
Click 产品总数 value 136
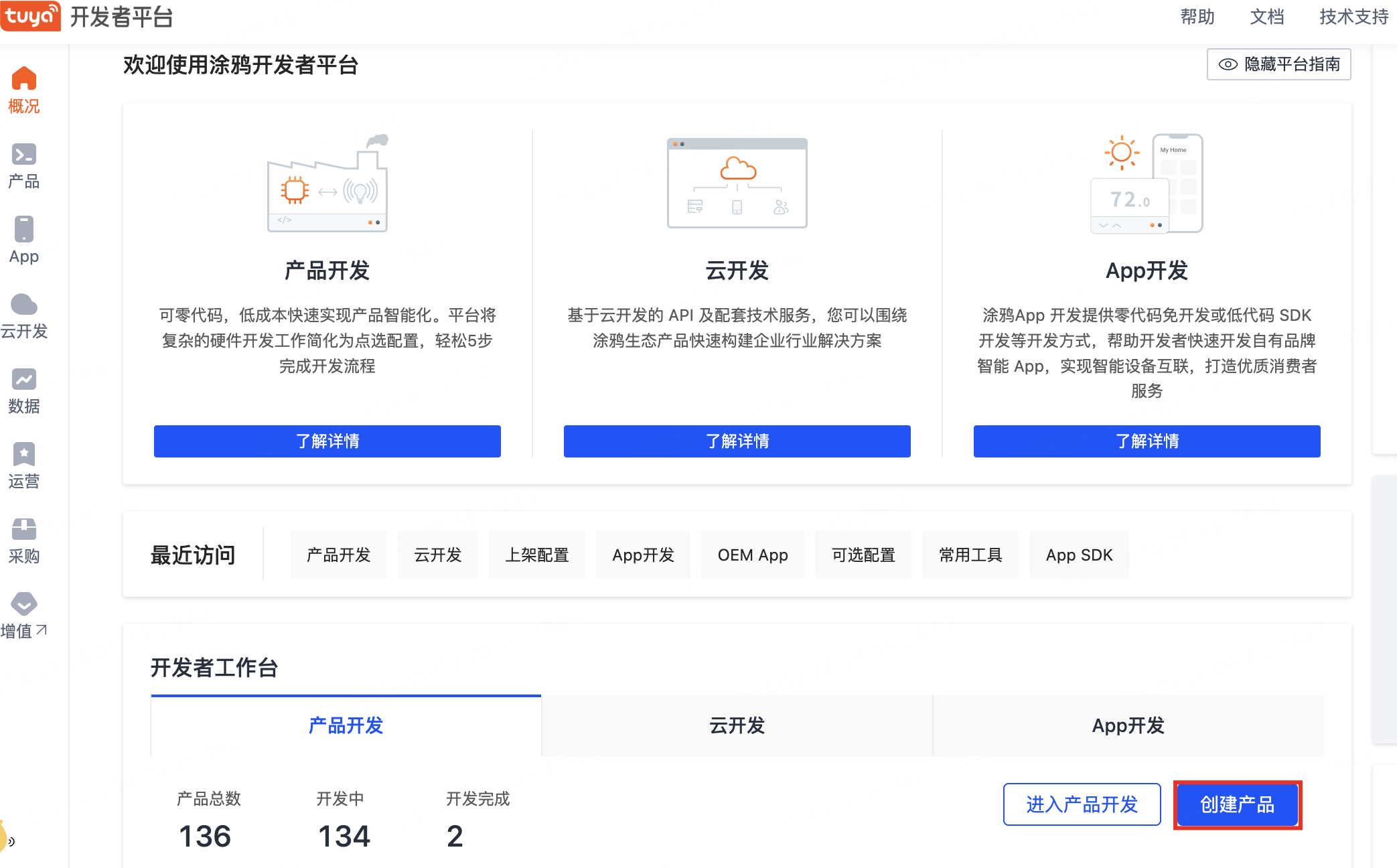(205, 837)
